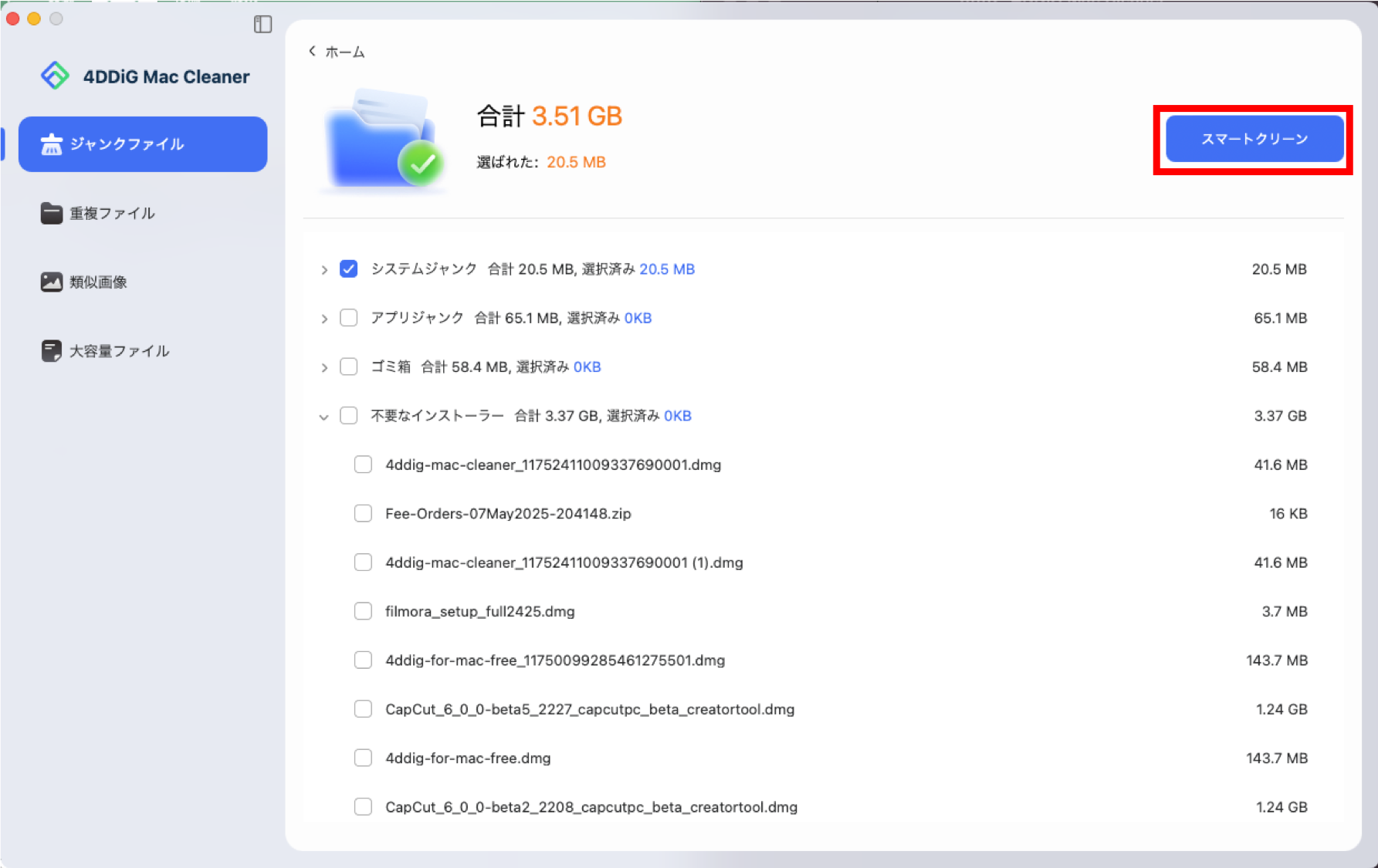Click the 重複ファイル folder icon
Viewport: 1378px width, 868px height.
(x=51, y=213)
